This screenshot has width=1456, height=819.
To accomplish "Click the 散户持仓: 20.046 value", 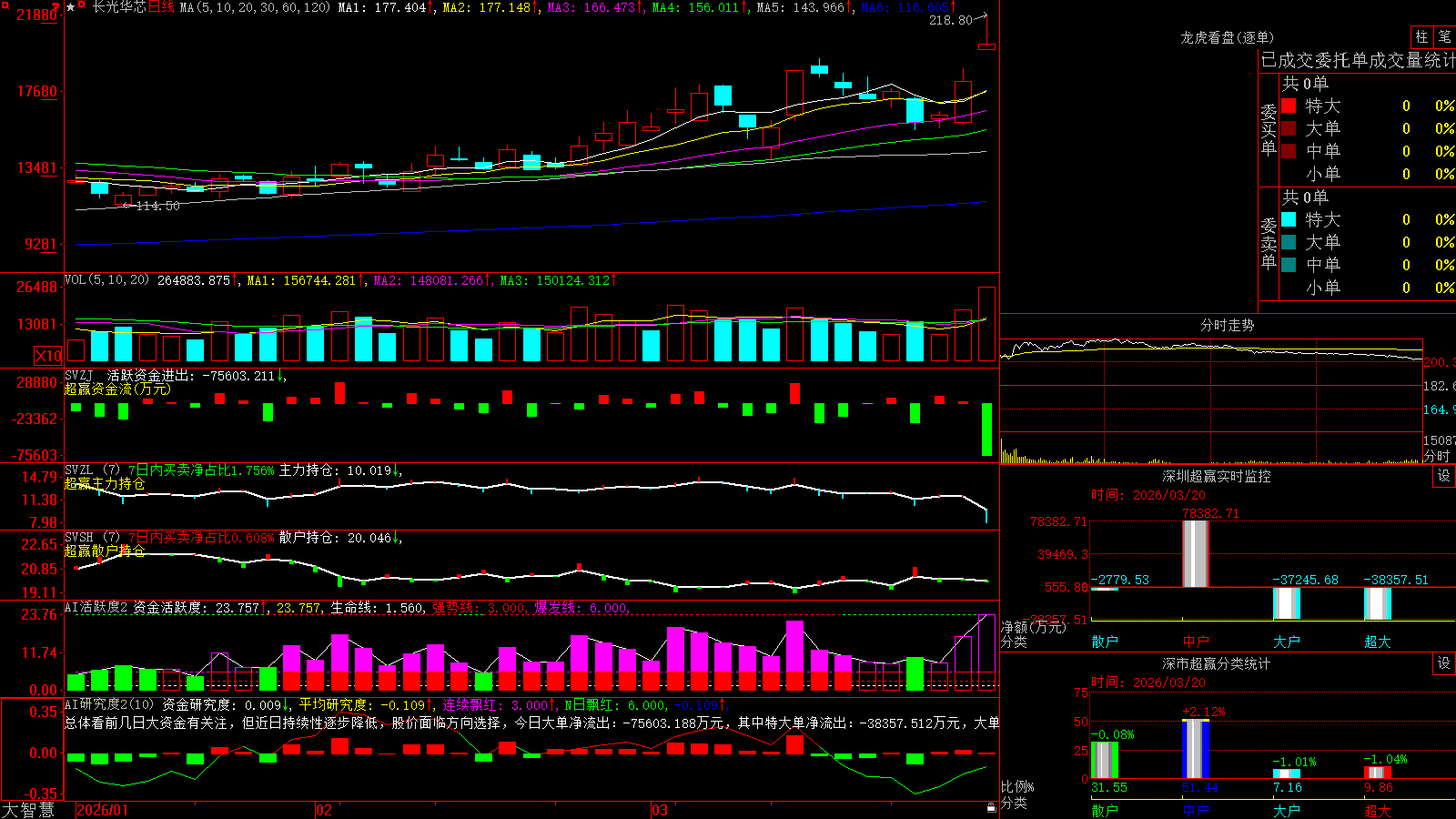I will pyautogui.click(x=339, y=538).
